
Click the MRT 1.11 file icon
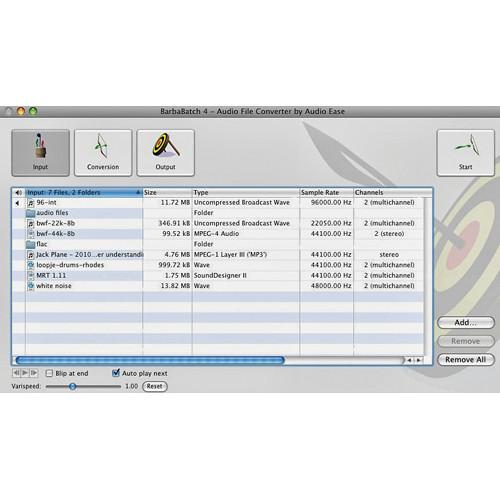pyautogui.click(x=31, y=275)
